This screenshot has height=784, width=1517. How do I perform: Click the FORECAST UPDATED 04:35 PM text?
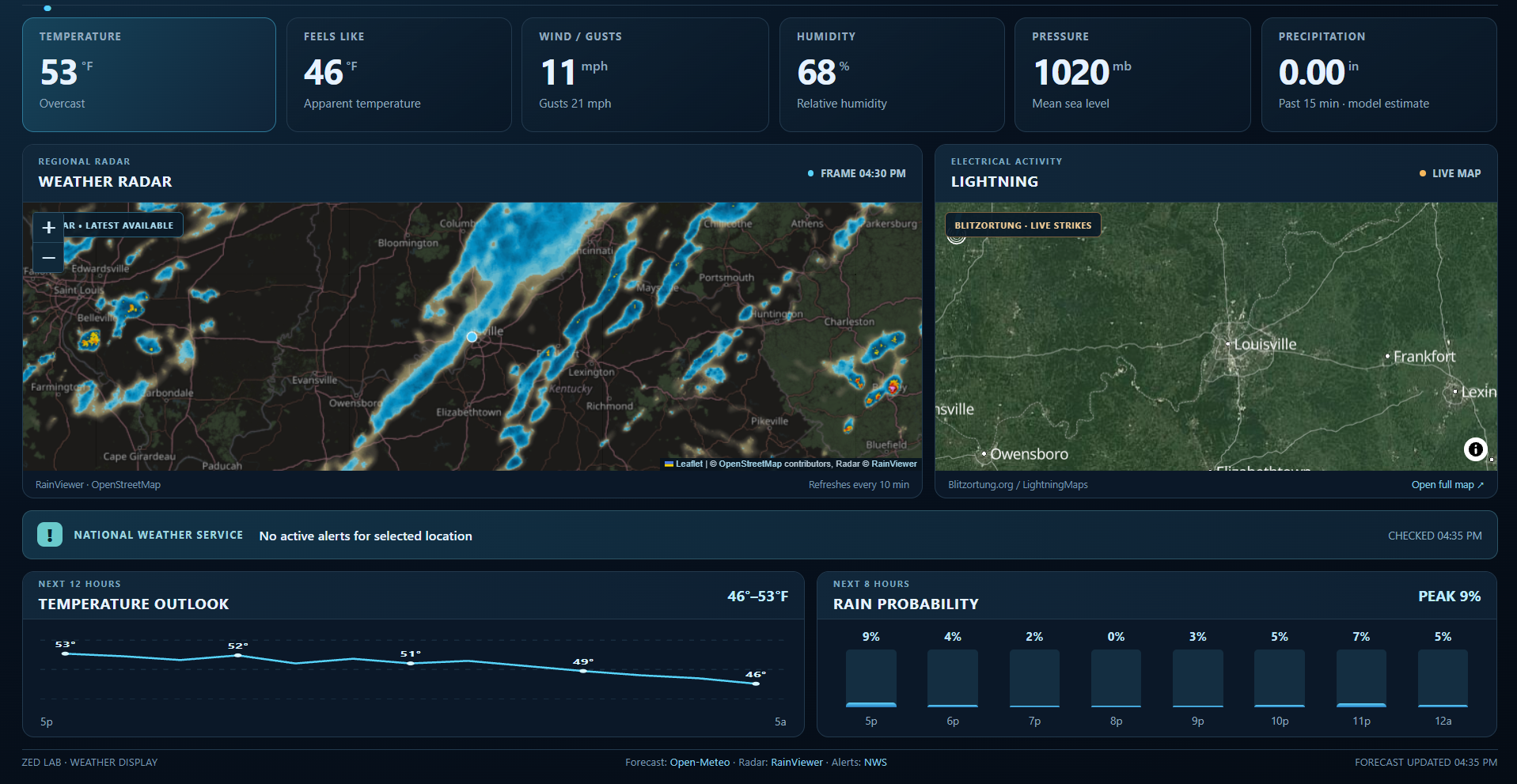pos(1426,763)
